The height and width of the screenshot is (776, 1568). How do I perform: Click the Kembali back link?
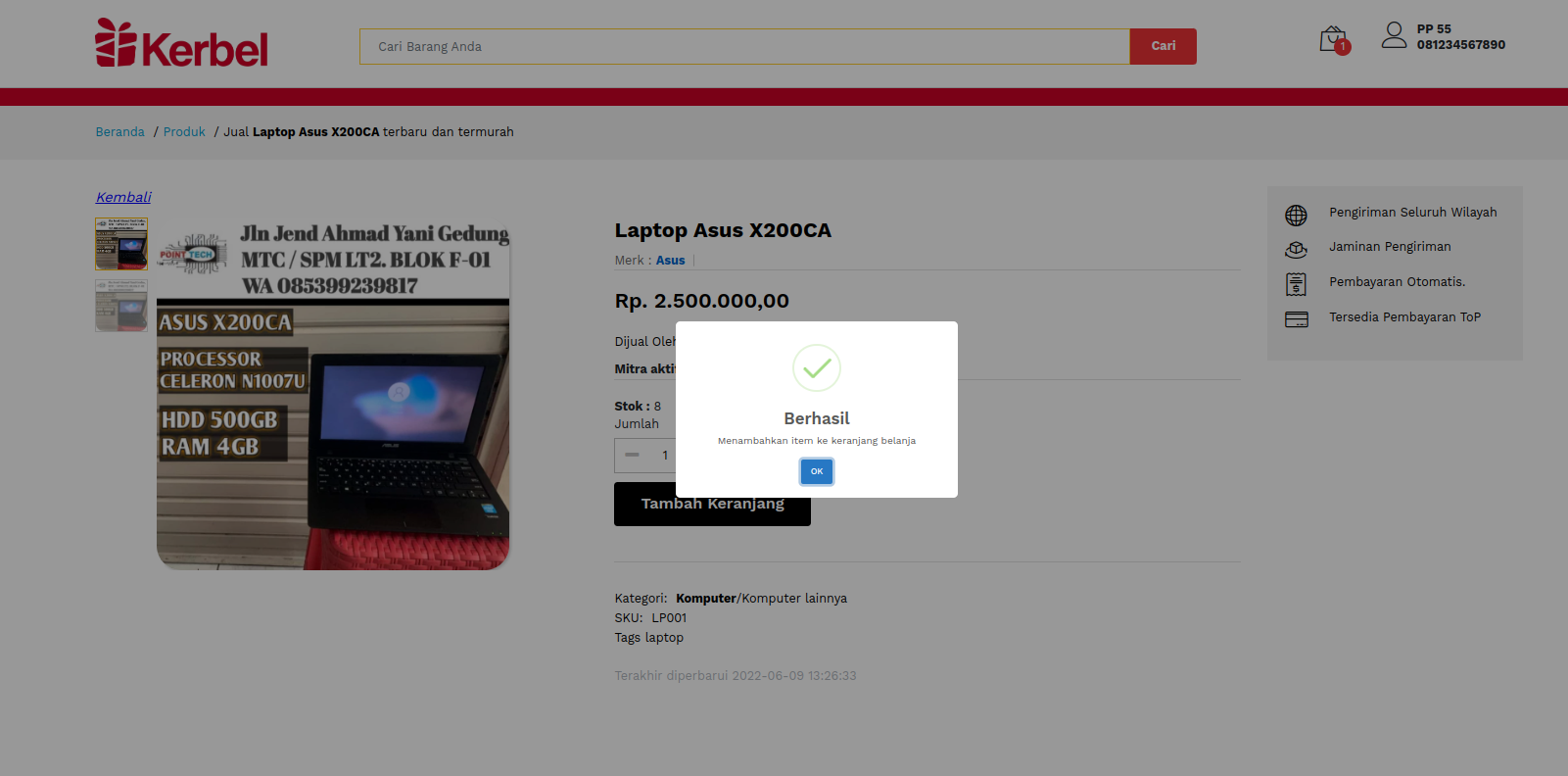click(x=123, y=197)
